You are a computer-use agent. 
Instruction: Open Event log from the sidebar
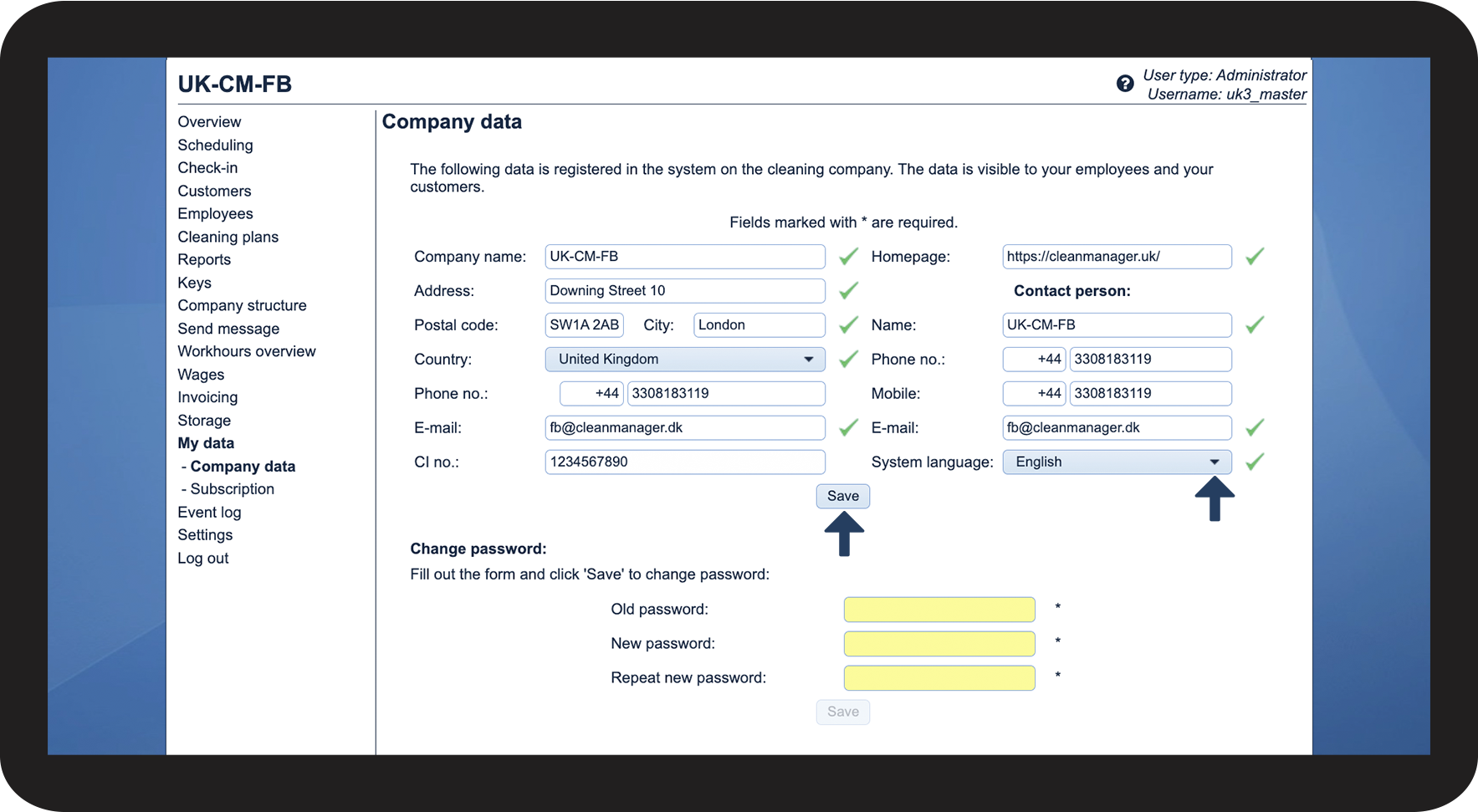[209, 513]
